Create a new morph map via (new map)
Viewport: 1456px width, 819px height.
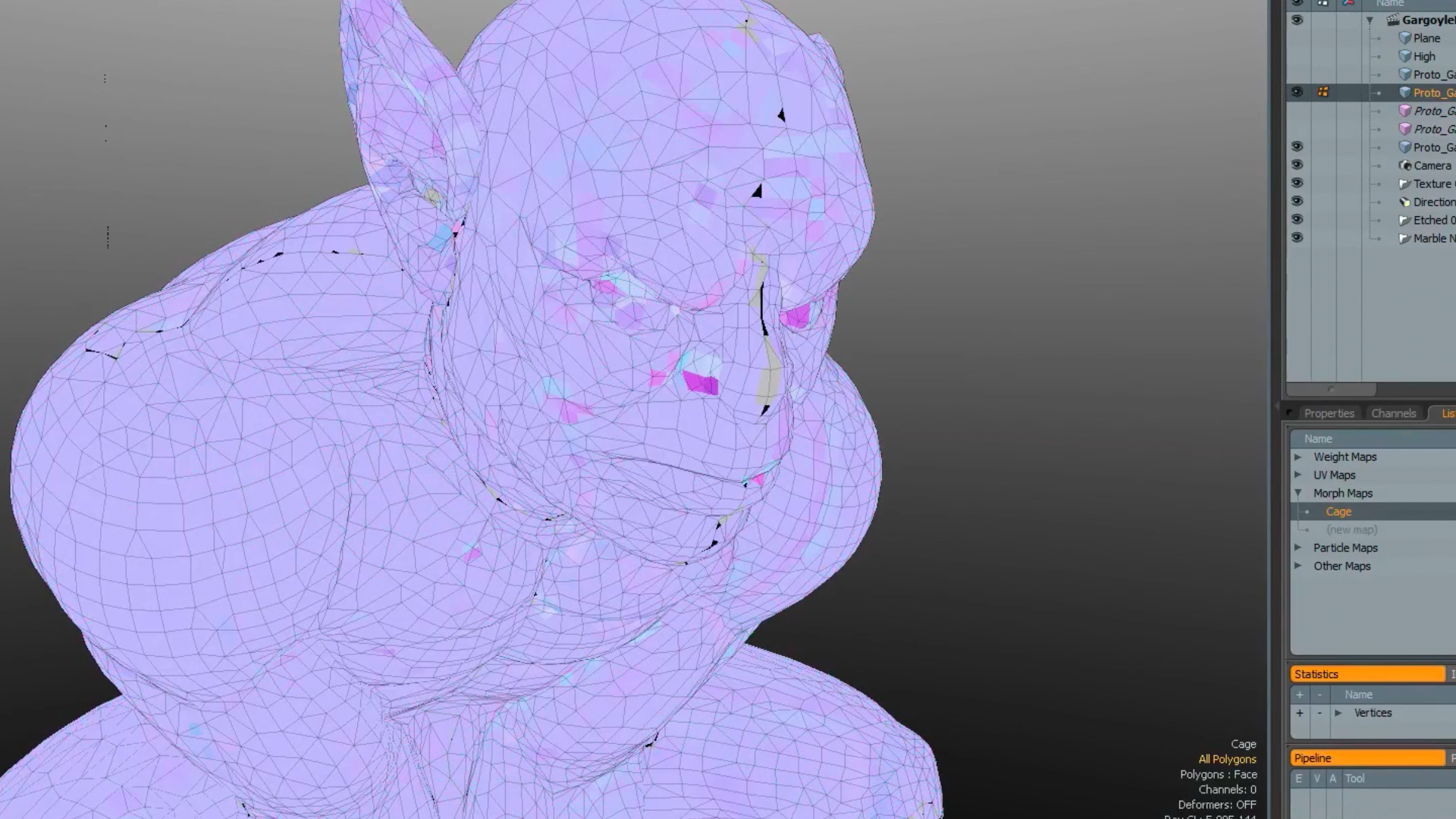pos(1352,529)
